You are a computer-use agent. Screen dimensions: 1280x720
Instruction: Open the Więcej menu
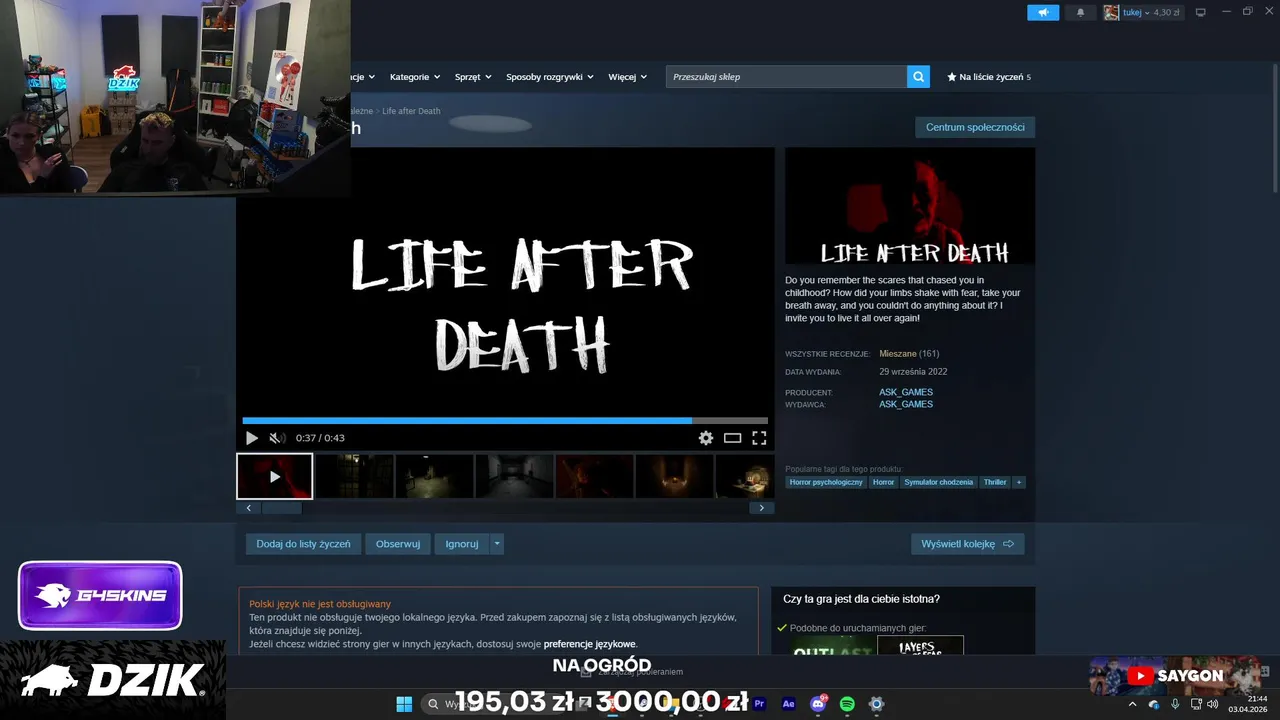[x=627, y=77]
